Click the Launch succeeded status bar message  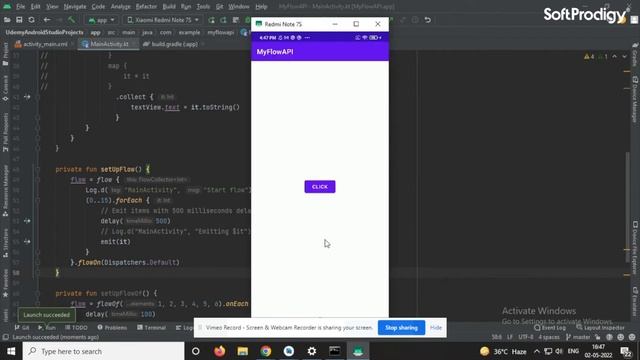click(x=56, y=337)
